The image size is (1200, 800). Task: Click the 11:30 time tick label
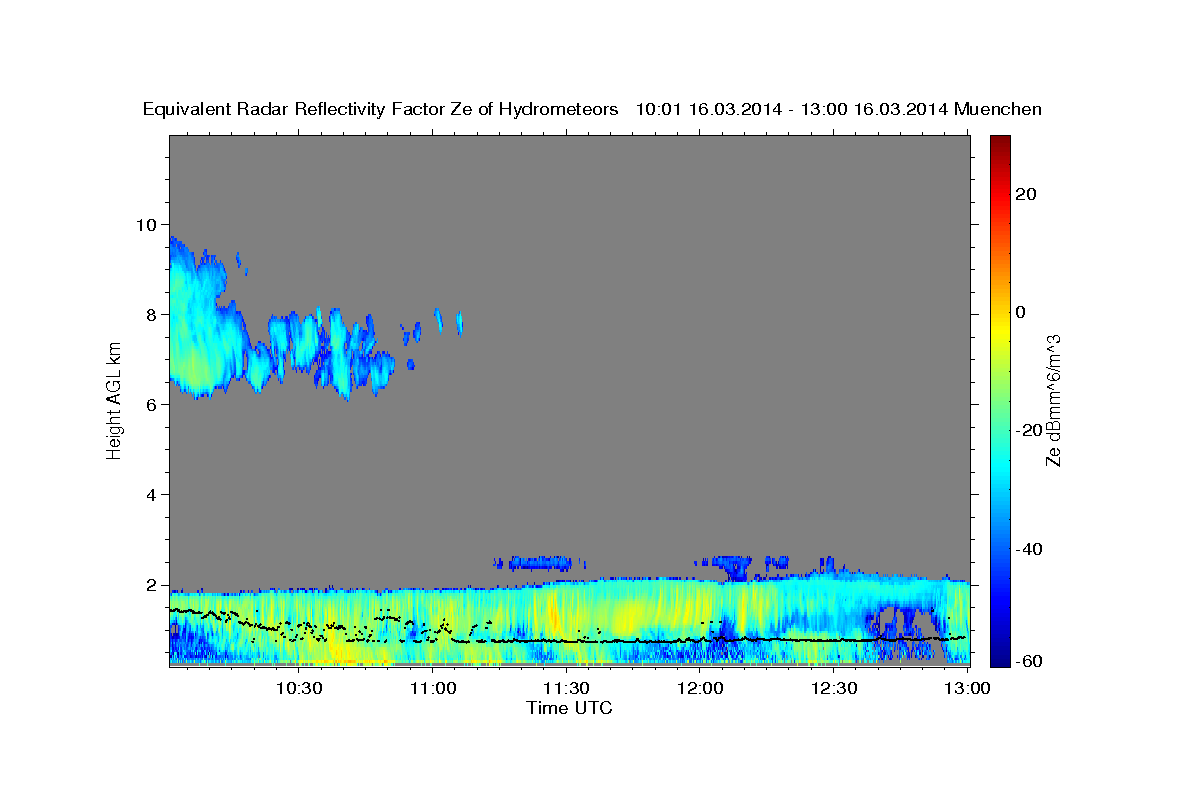tap(567, 688)
